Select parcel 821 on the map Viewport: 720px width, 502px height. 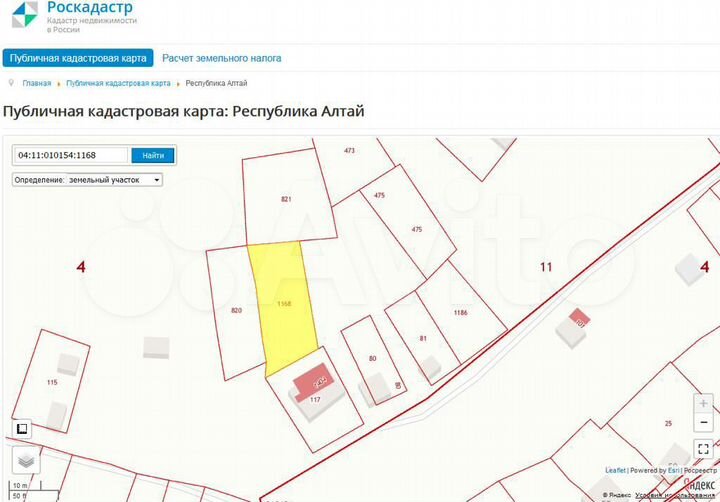[285, 200]
